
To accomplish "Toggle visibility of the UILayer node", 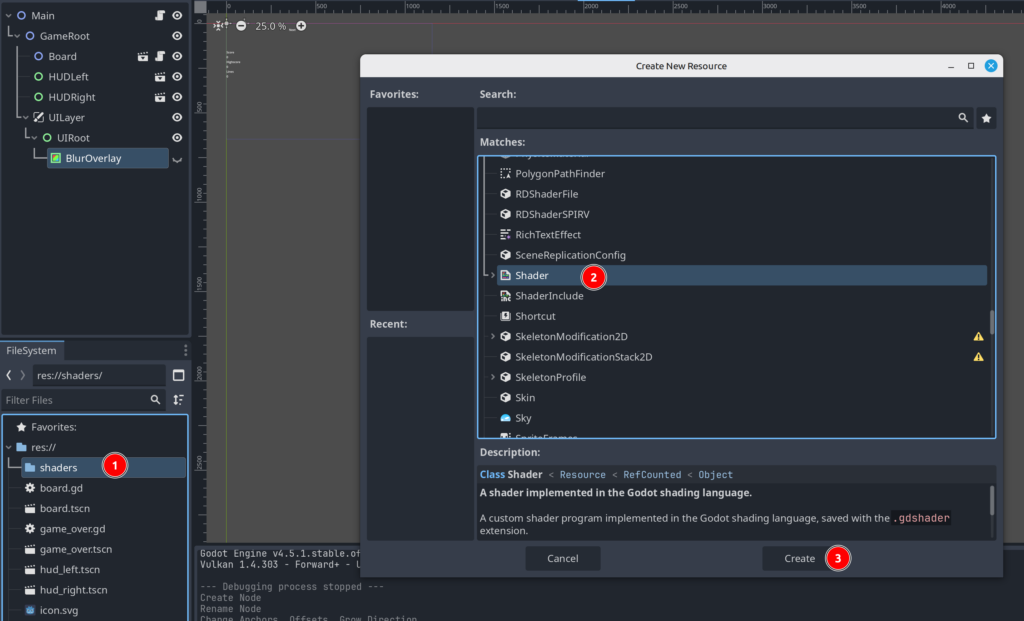I will [x=177, y=118].
